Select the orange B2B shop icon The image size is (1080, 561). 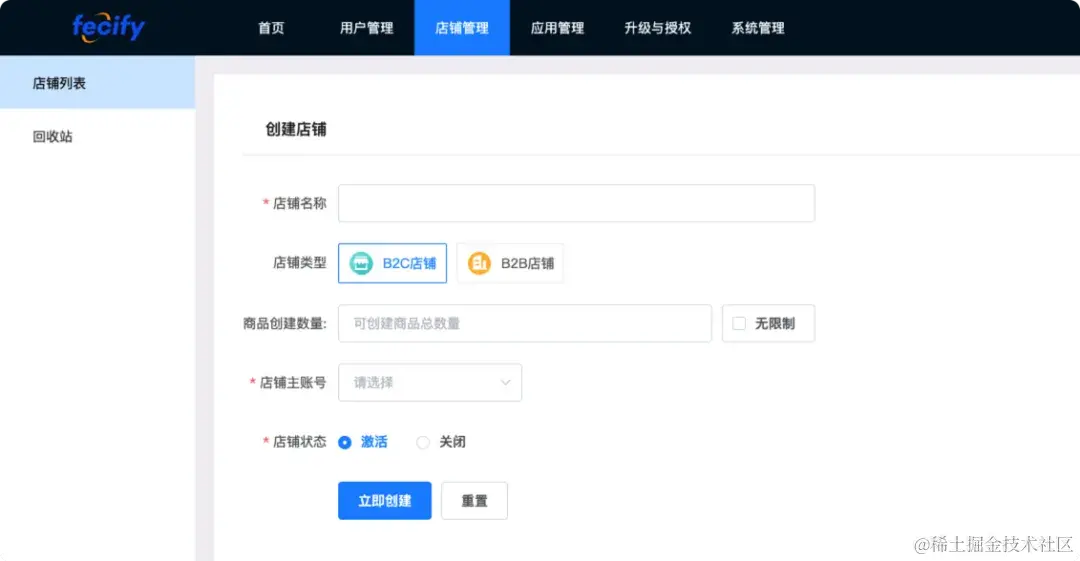tap(479, 263)
